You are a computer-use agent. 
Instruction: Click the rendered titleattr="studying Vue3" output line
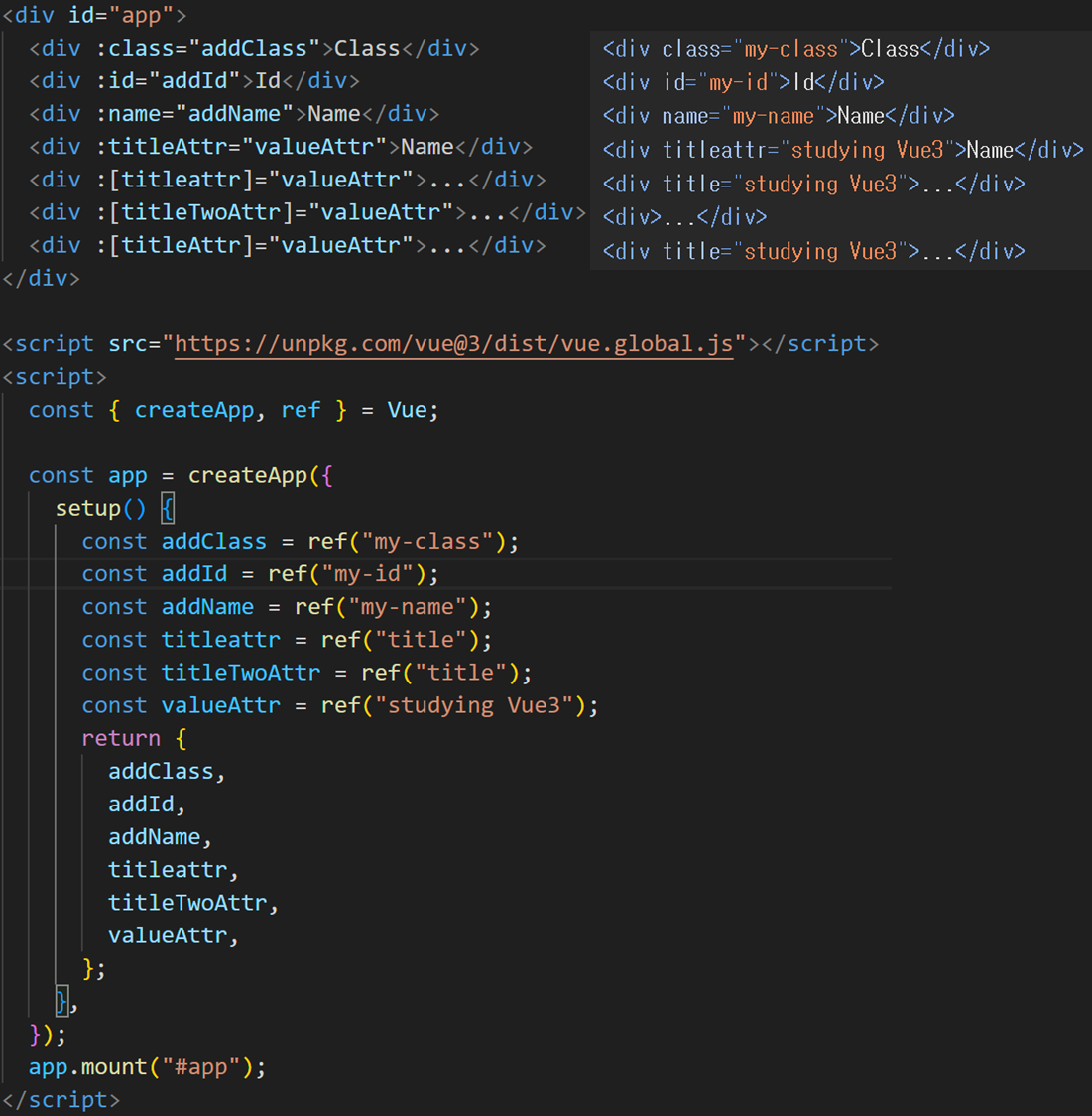(843, 150)
